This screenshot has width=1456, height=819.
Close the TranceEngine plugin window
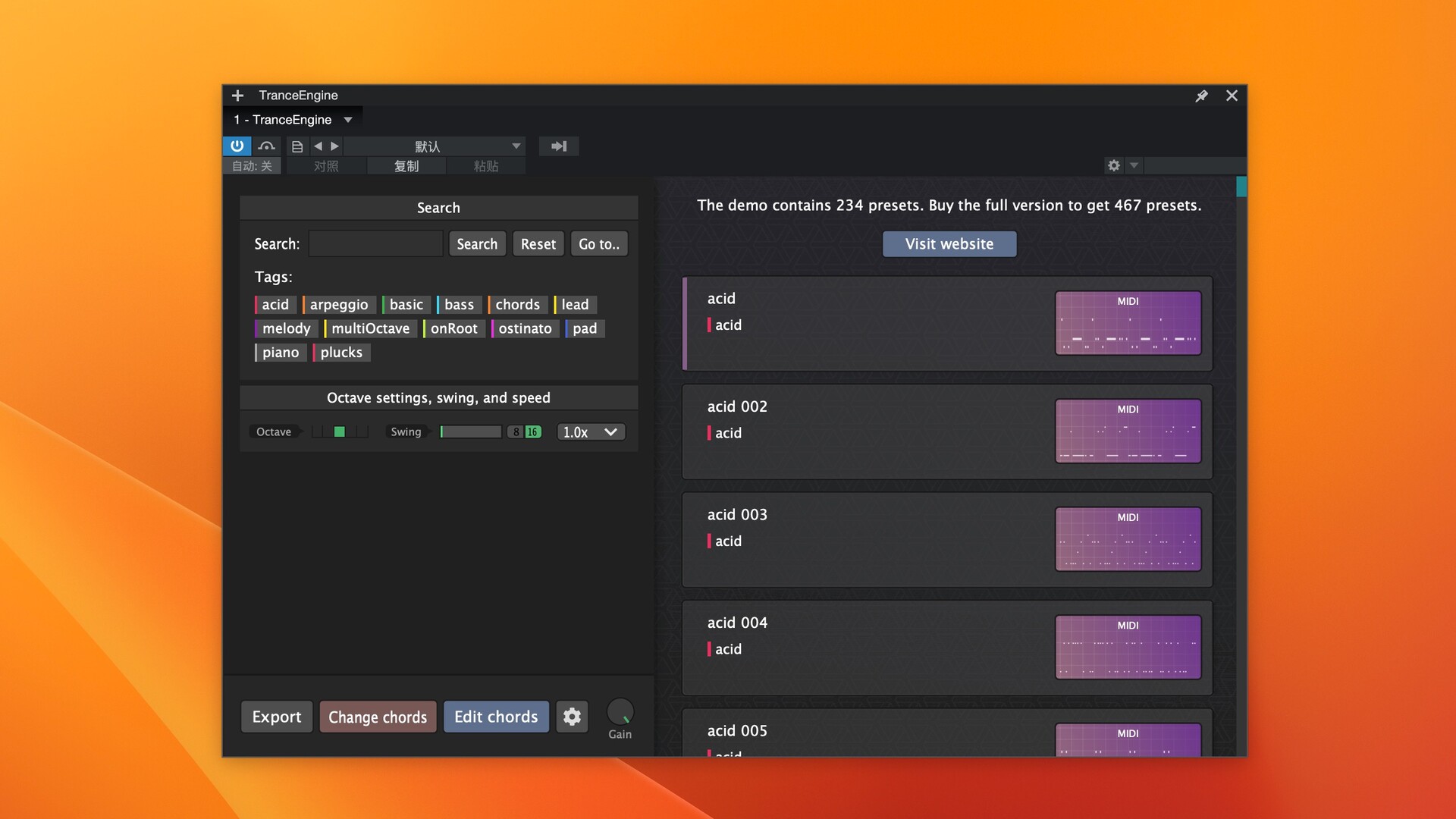1232,96
